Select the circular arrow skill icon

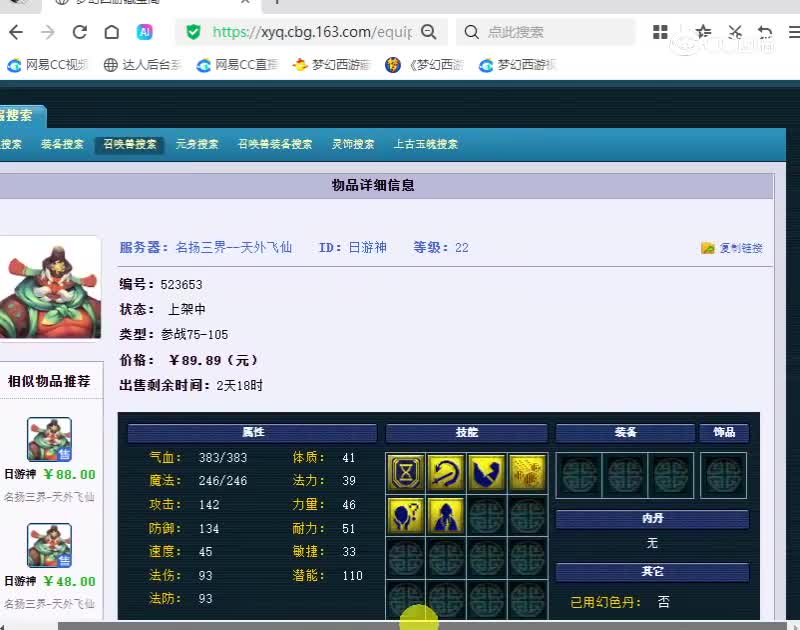446,473
